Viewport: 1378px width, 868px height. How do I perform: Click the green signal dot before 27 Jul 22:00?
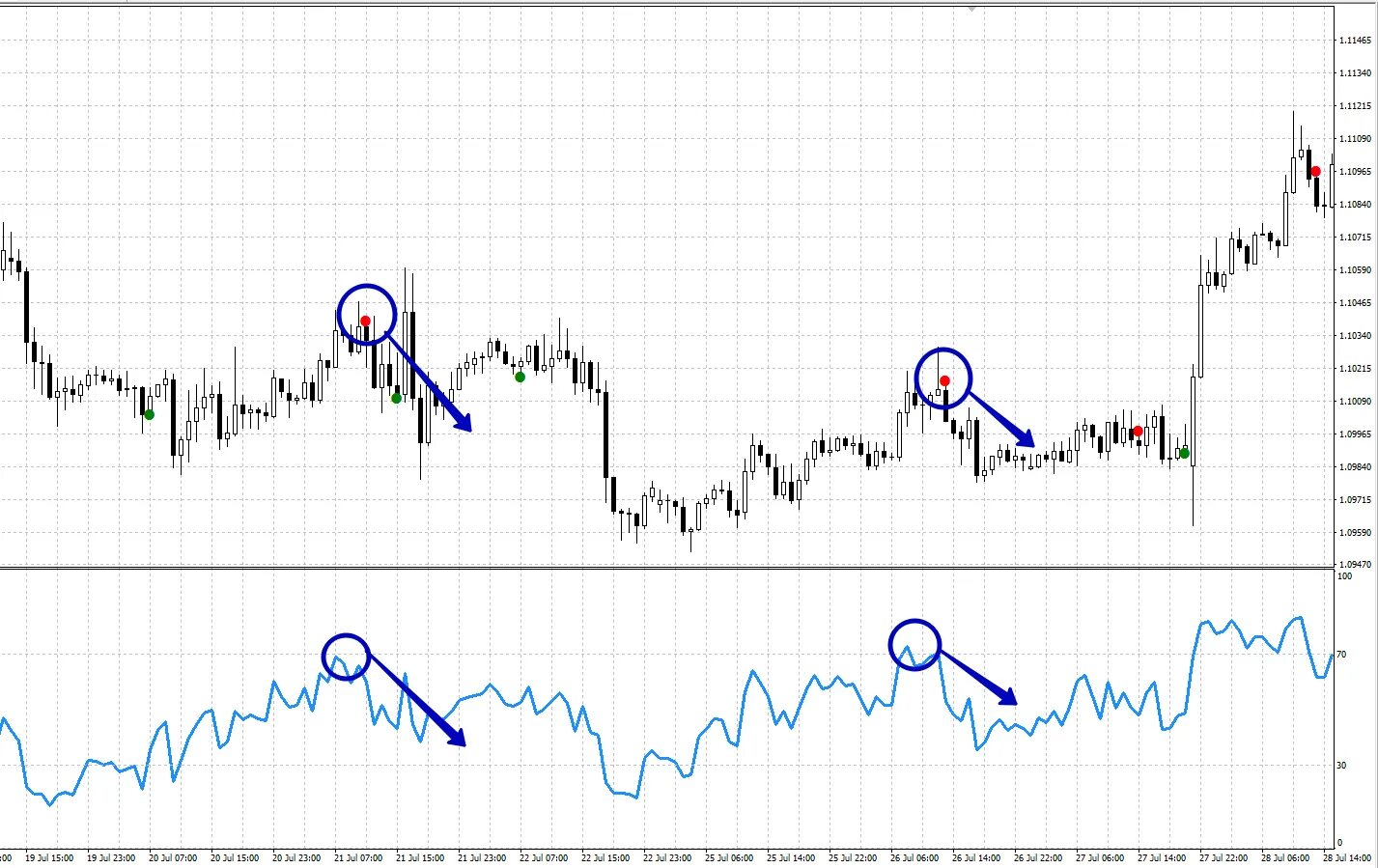tap(1184, 453)
